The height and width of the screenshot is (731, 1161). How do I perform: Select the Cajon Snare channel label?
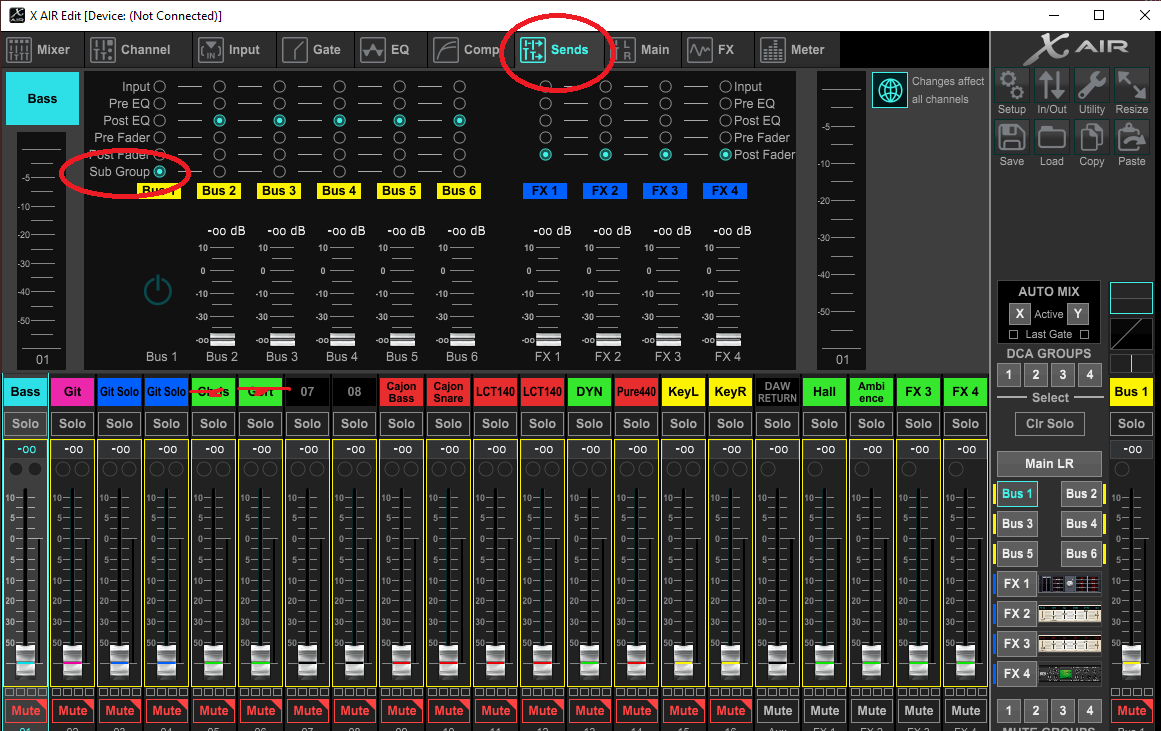448,392
